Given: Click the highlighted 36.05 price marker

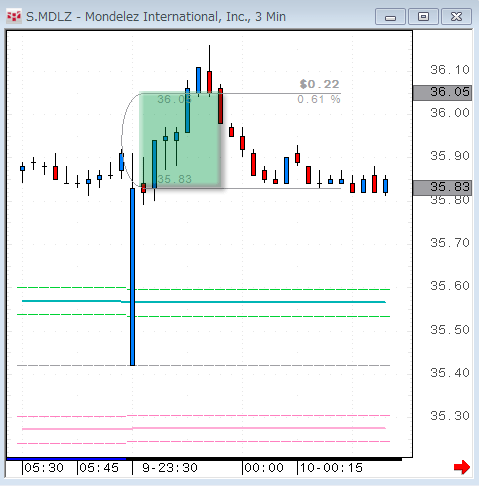Looking at the screenshot, I should pyautogui.click(x=442, y=92).
